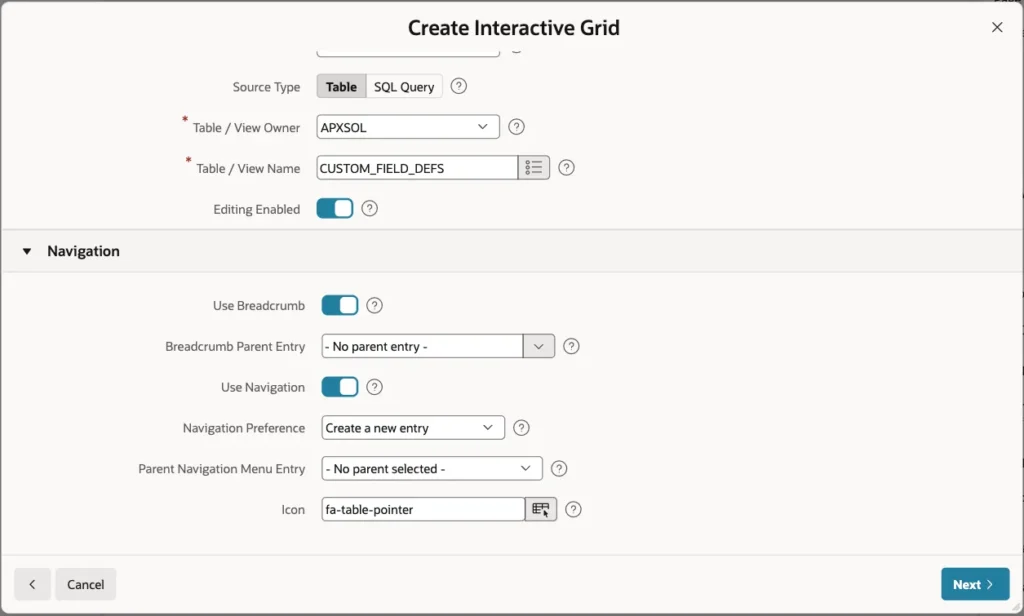Toggle Editing Enabled switch
Viewport: 1024px width, 616px height.
[335, 208]
